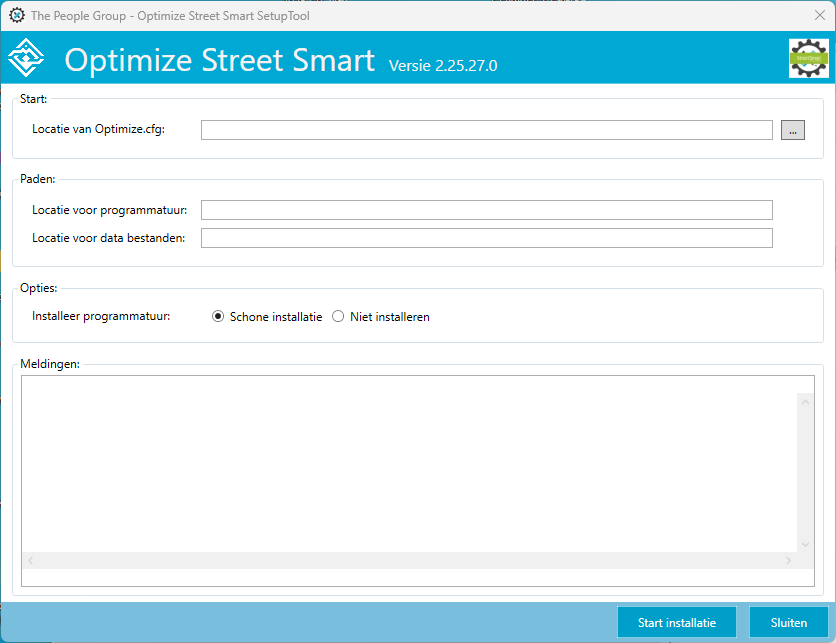Close the SetupTool window with the X
836x643 pixels.
[x=819, y=15]
